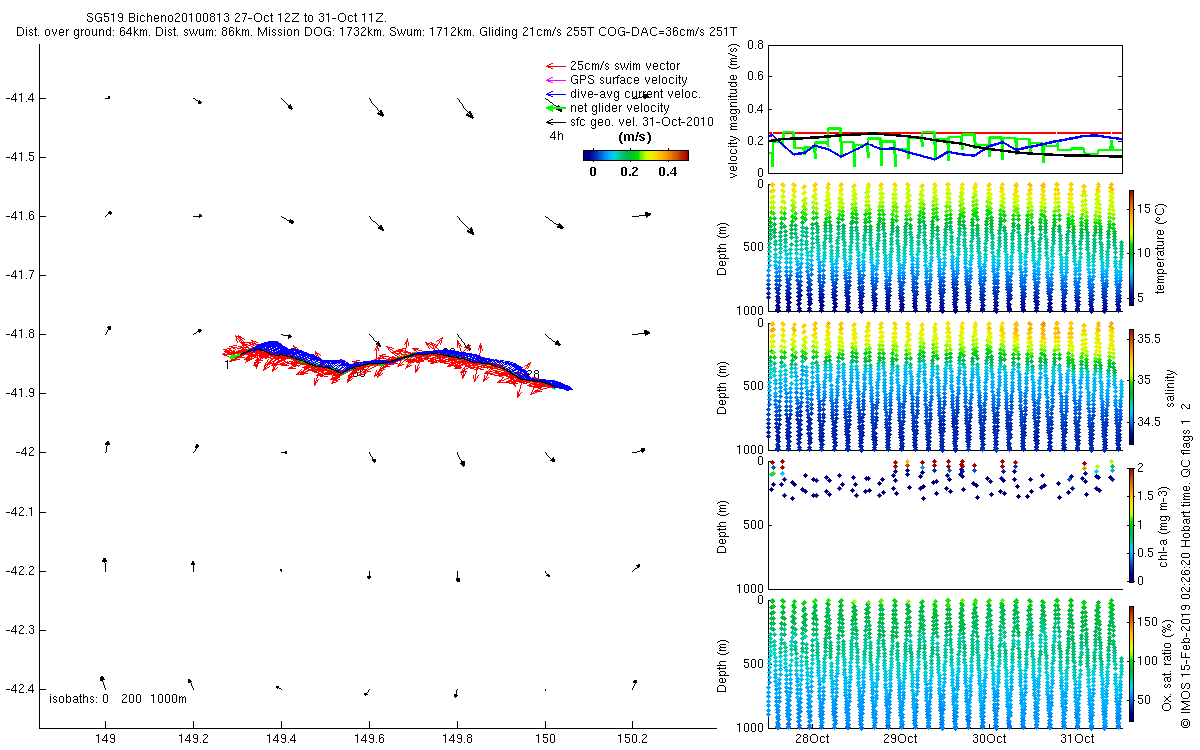Click the '(m/s)' label above velocity colorbar
This screenshot has height=750, width=1200.
coord(636,137)
